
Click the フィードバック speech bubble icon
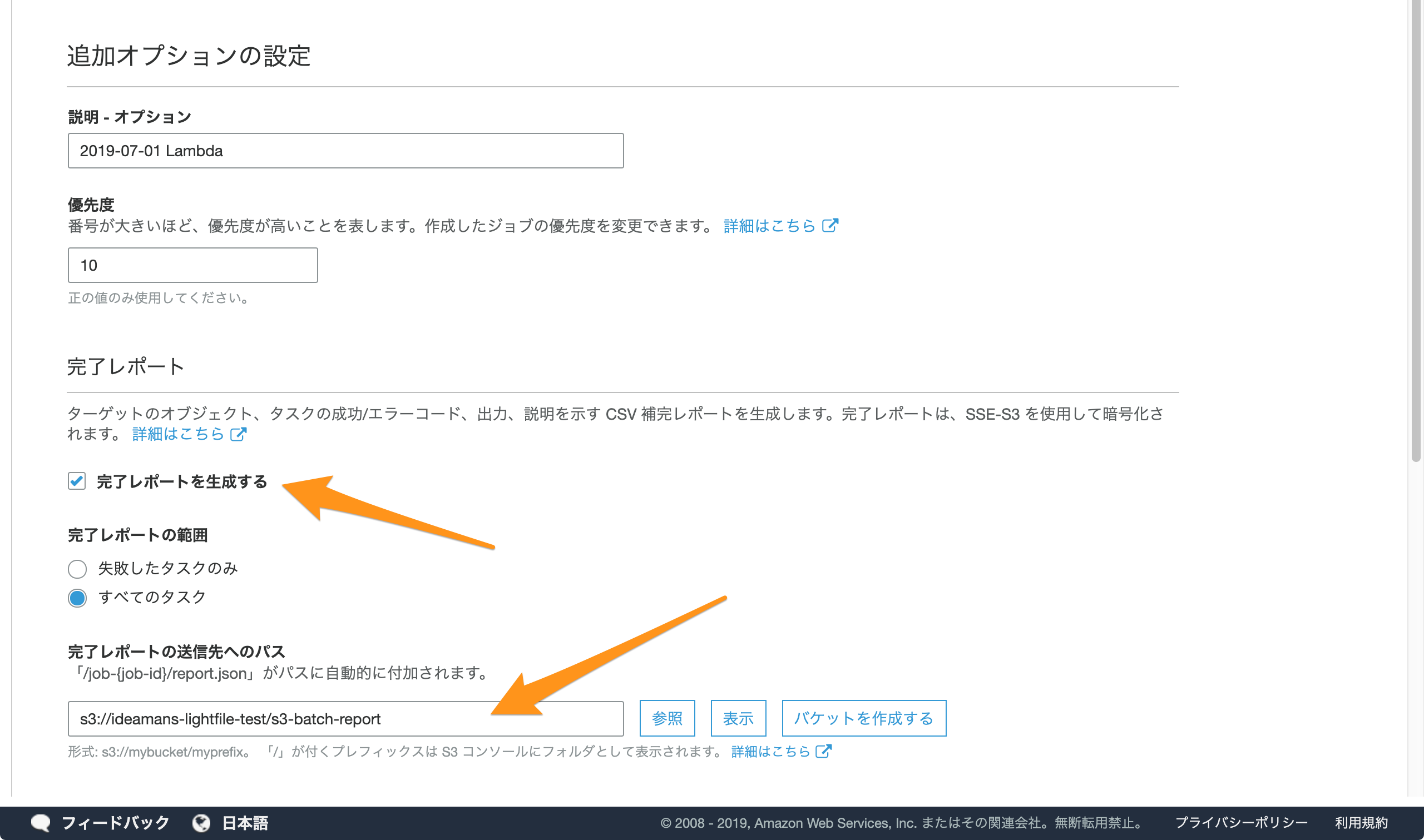coord(41,822)
